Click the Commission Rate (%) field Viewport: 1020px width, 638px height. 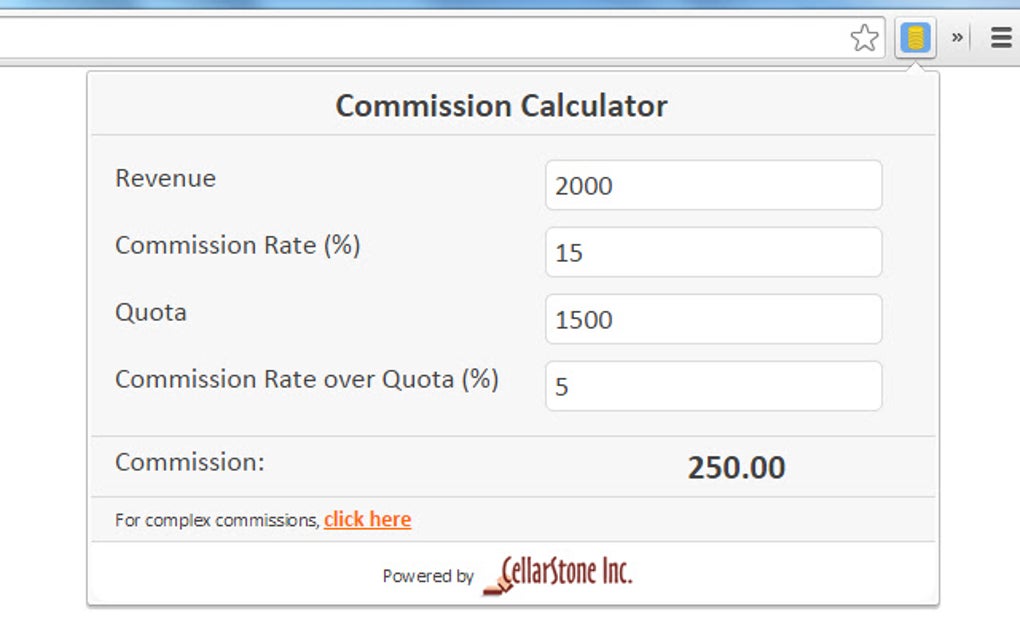pos(713,252)
